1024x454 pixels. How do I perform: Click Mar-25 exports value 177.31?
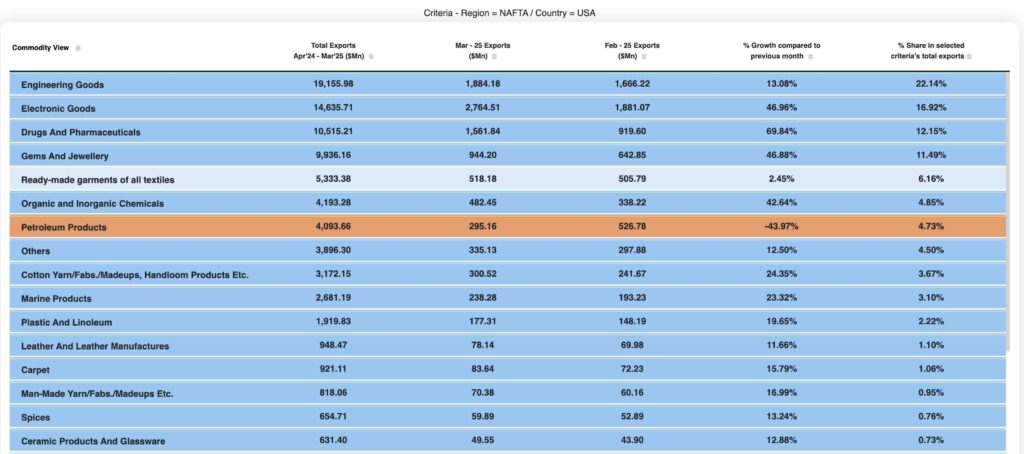point(483,321)
